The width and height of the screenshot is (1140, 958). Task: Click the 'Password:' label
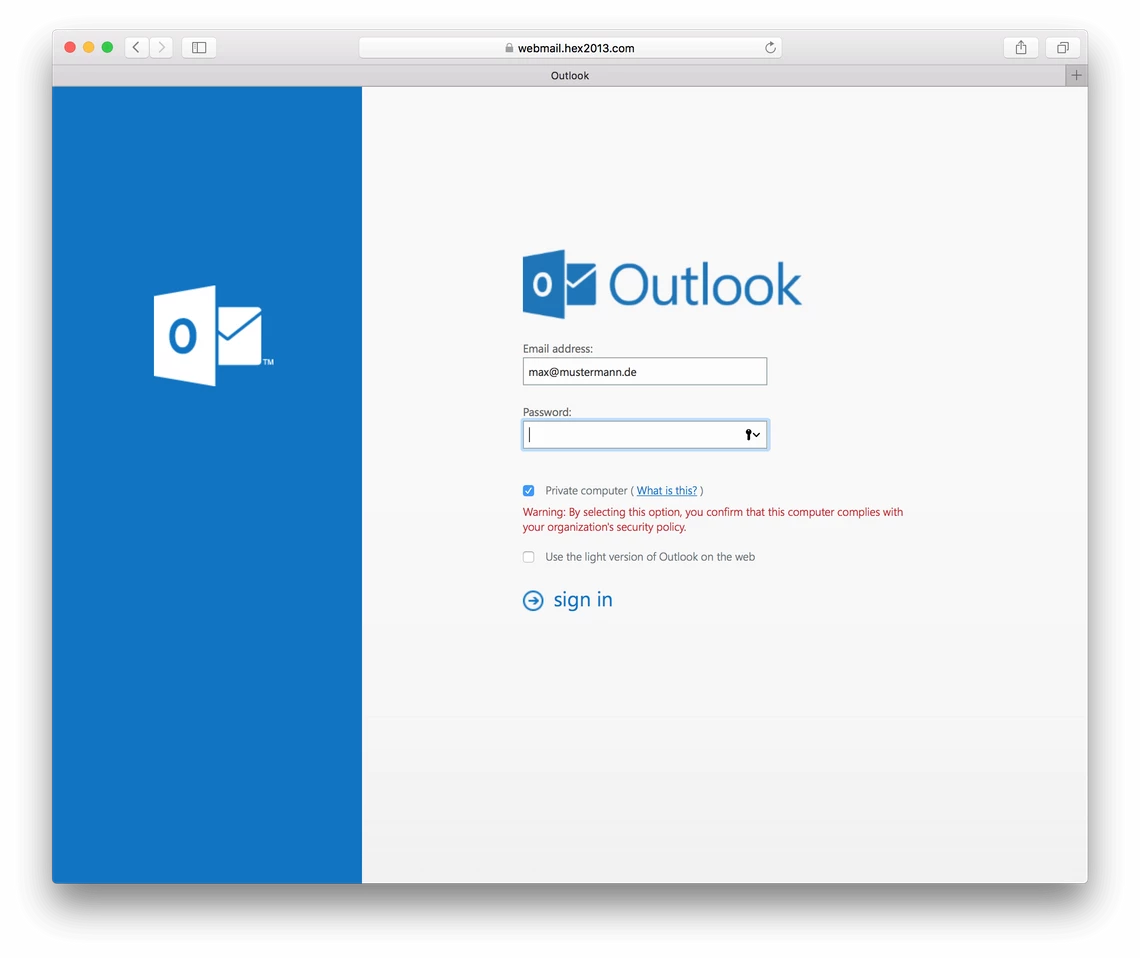(547, 412)
